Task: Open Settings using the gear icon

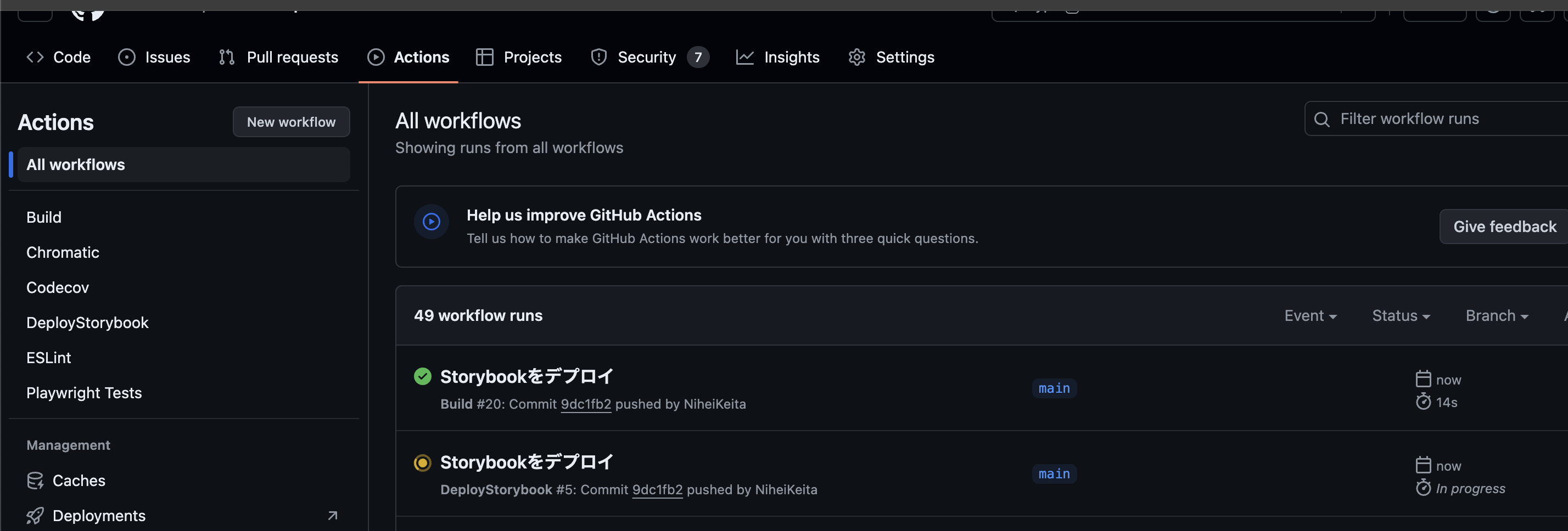Action: click(x=856, y=57)
